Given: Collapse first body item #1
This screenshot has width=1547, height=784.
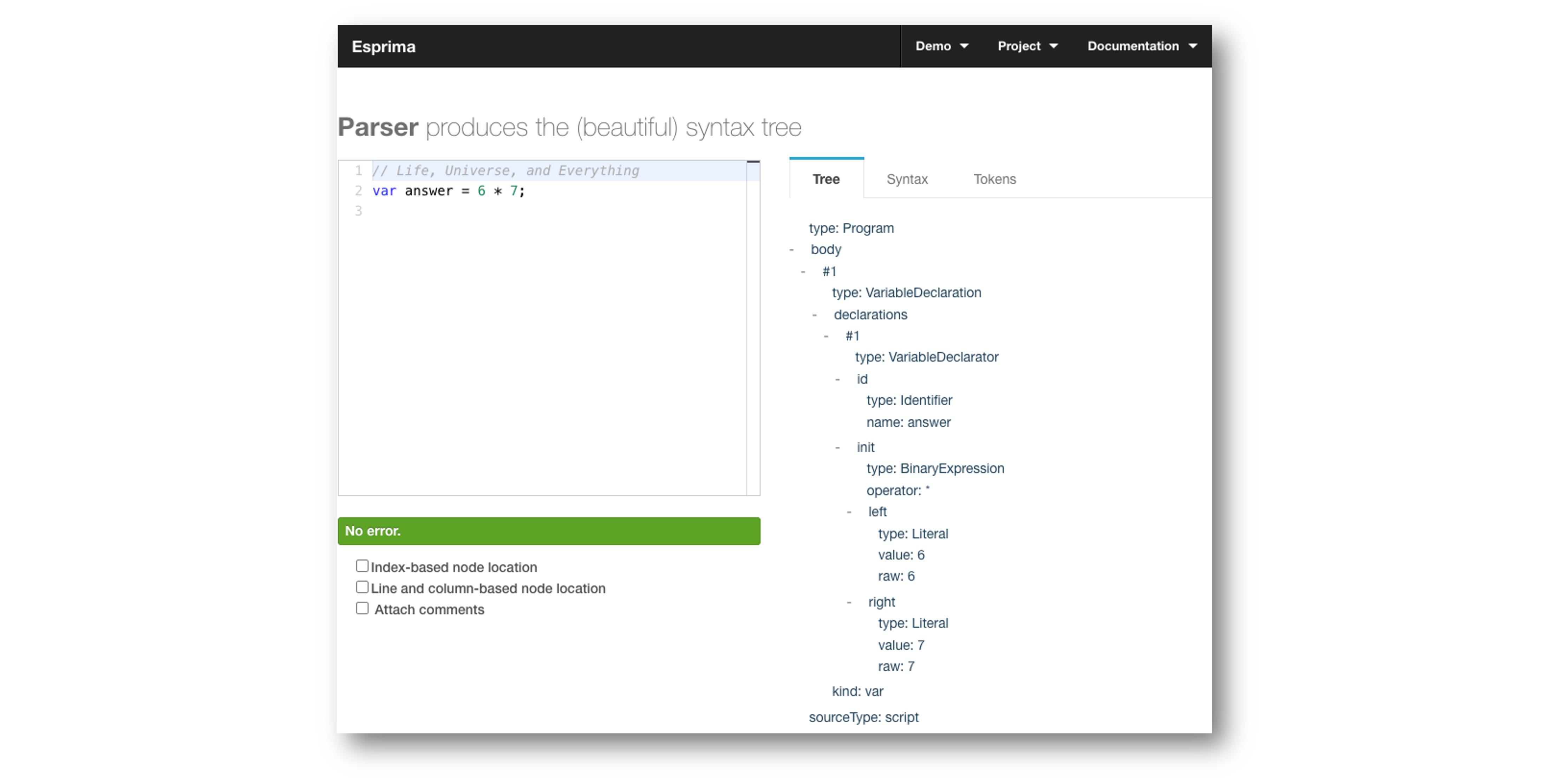Looking at the screenshot, I should tap(803, 272).
